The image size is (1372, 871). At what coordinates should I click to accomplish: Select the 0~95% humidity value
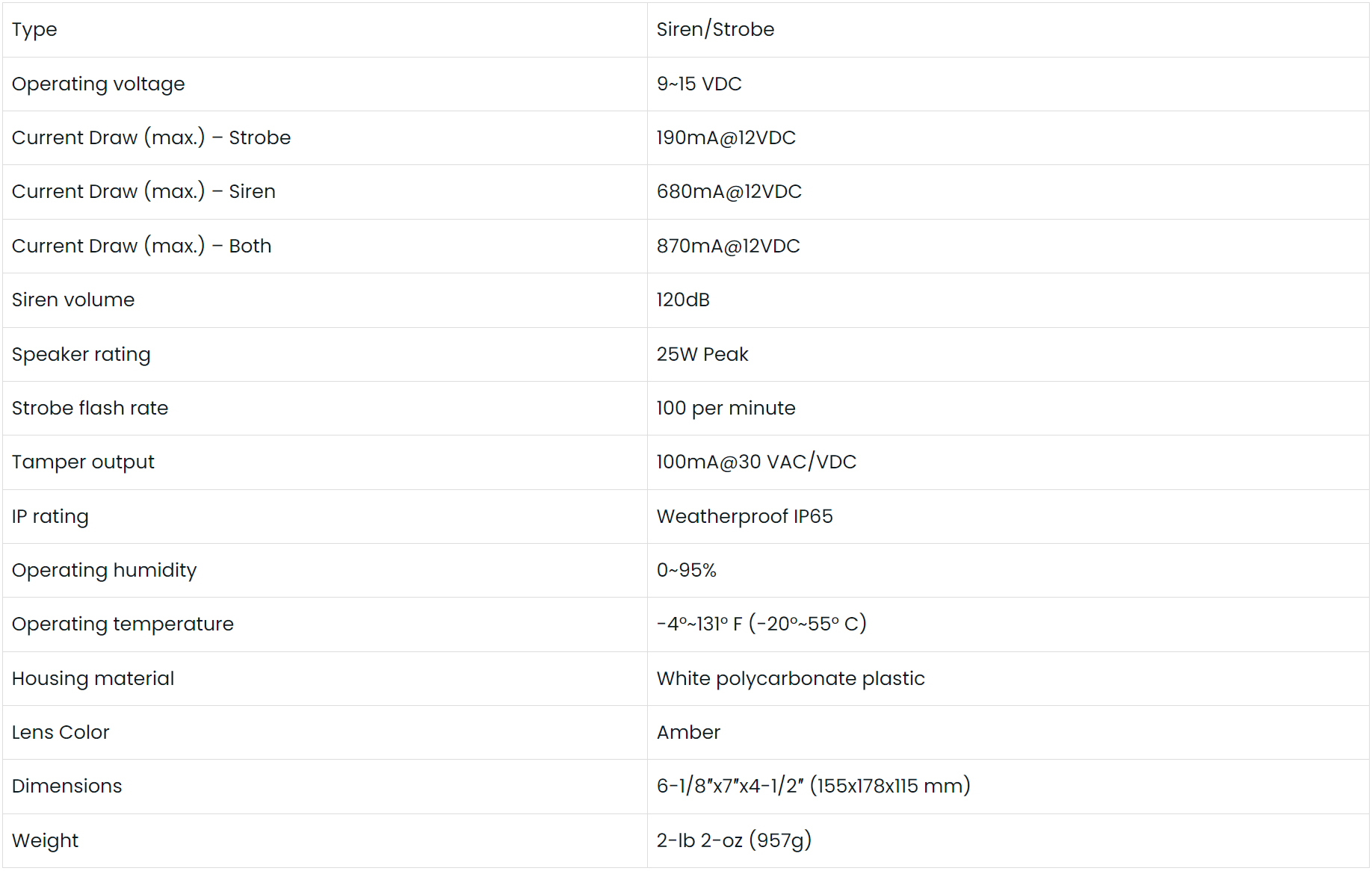pyautogui.click(x=686, y=571)
